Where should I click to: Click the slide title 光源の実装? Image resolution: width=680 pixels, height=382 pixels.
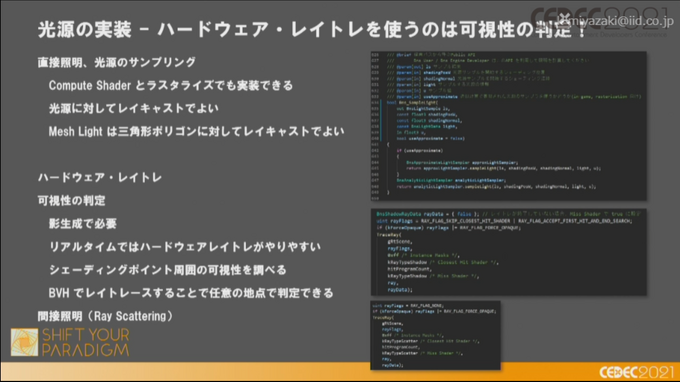[85, 29]
